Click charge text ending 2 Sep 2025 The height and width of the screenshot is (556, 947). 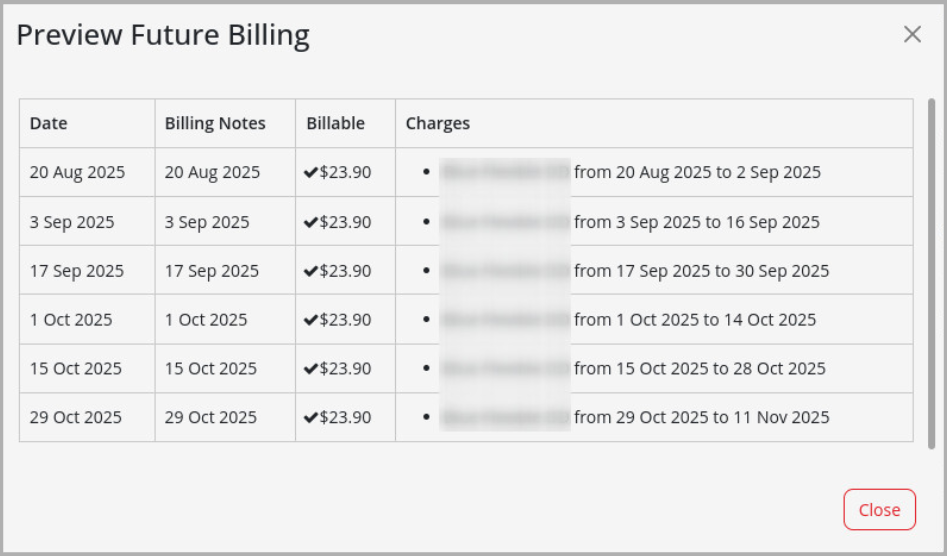pyautogui.click(x=697, y=172)
